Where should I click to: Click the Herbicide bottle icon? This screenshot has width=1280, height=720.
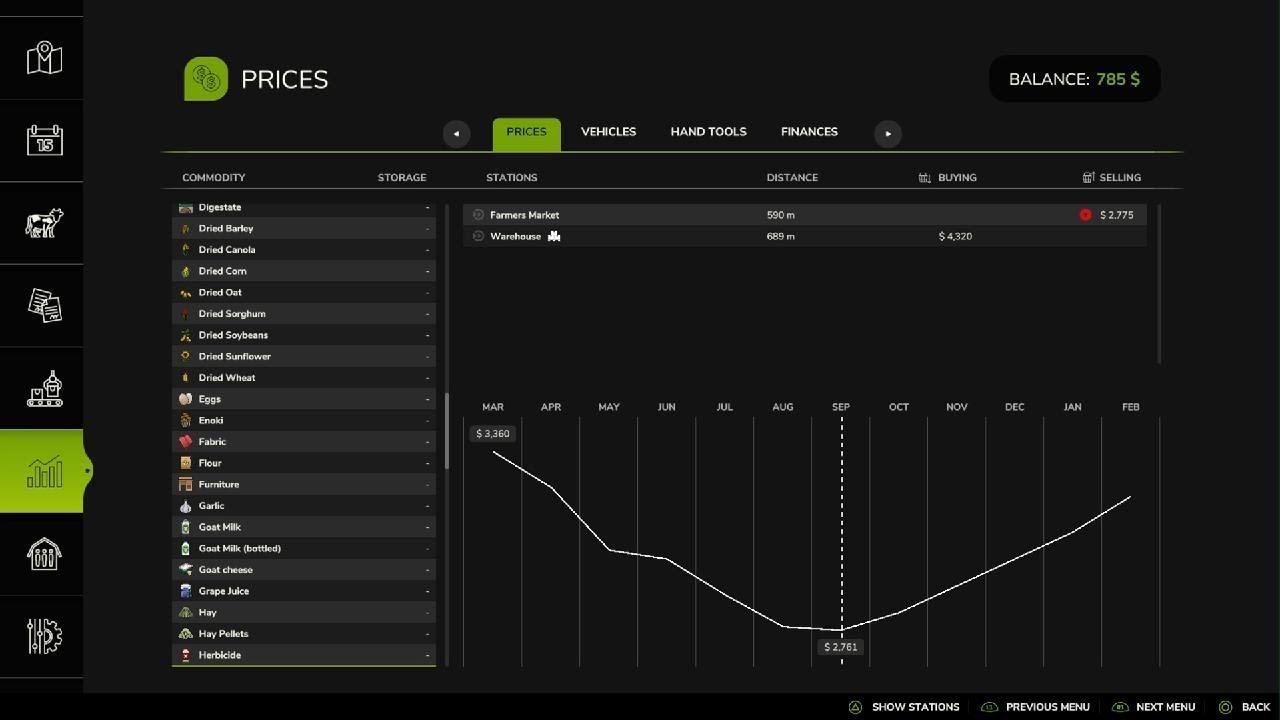tap(185, 655)
